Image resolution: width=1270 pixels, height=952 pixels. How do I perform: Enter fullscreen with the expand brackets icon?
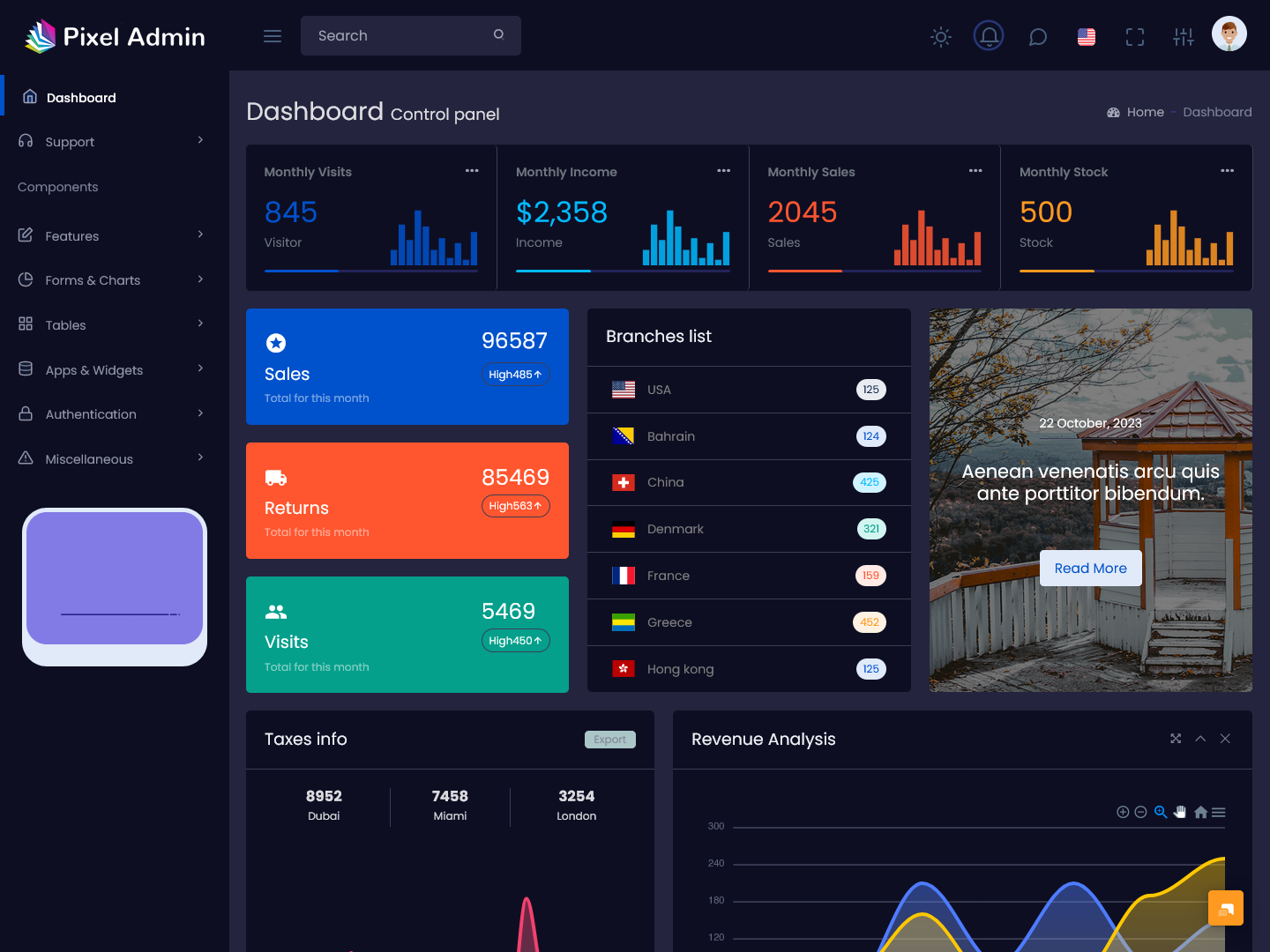click(x=1134, y=36)
